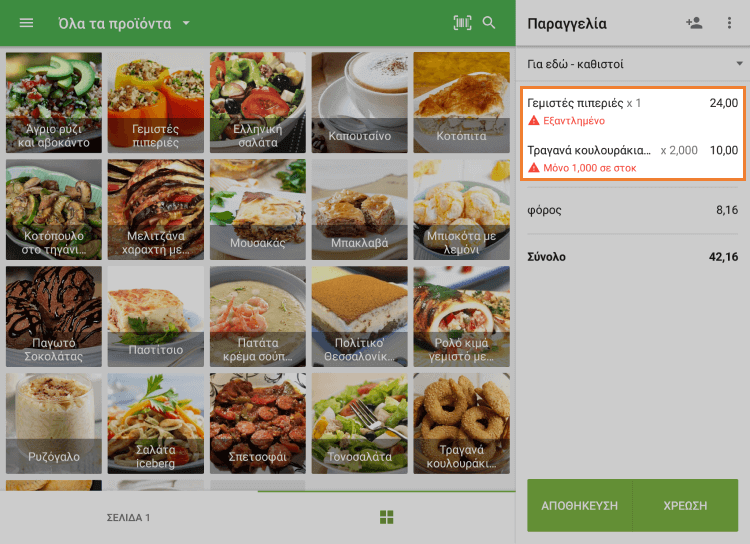Click warning icon beside Μόνο 1,000 σε στοκ

point(533,168)
